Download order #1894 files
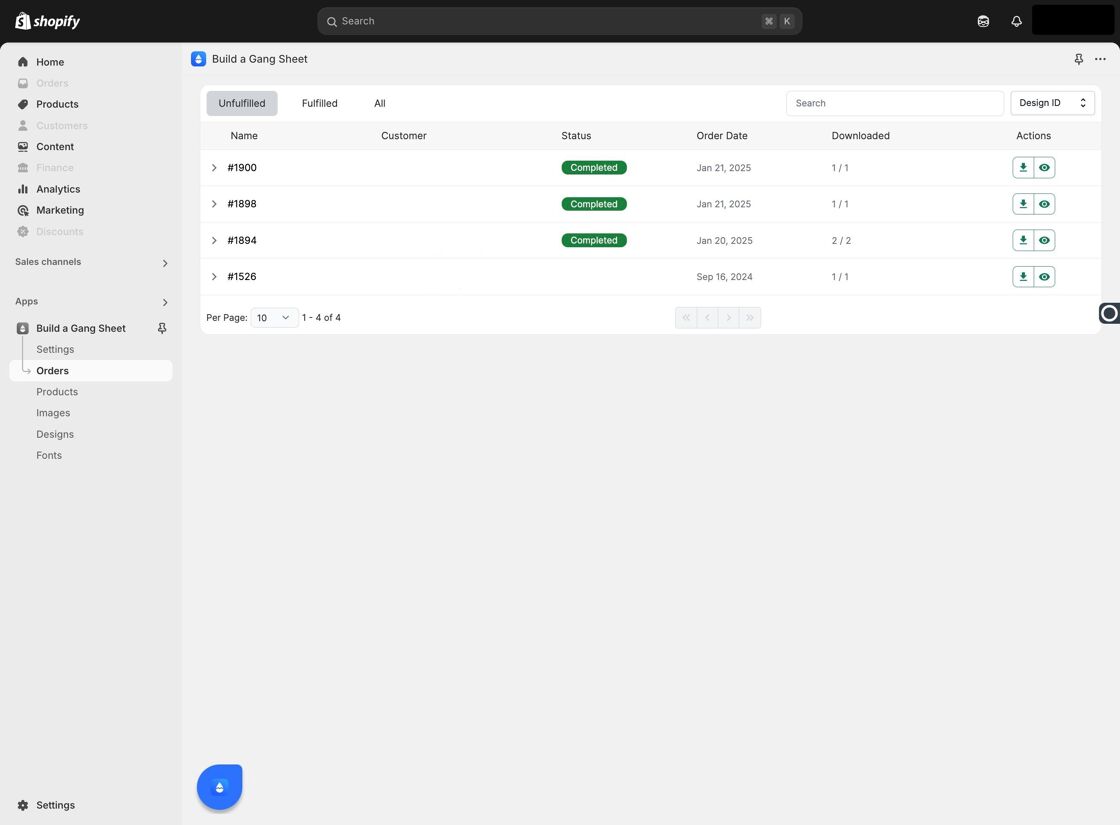Screen dimensions: 1120x825 coord(1023,241)
